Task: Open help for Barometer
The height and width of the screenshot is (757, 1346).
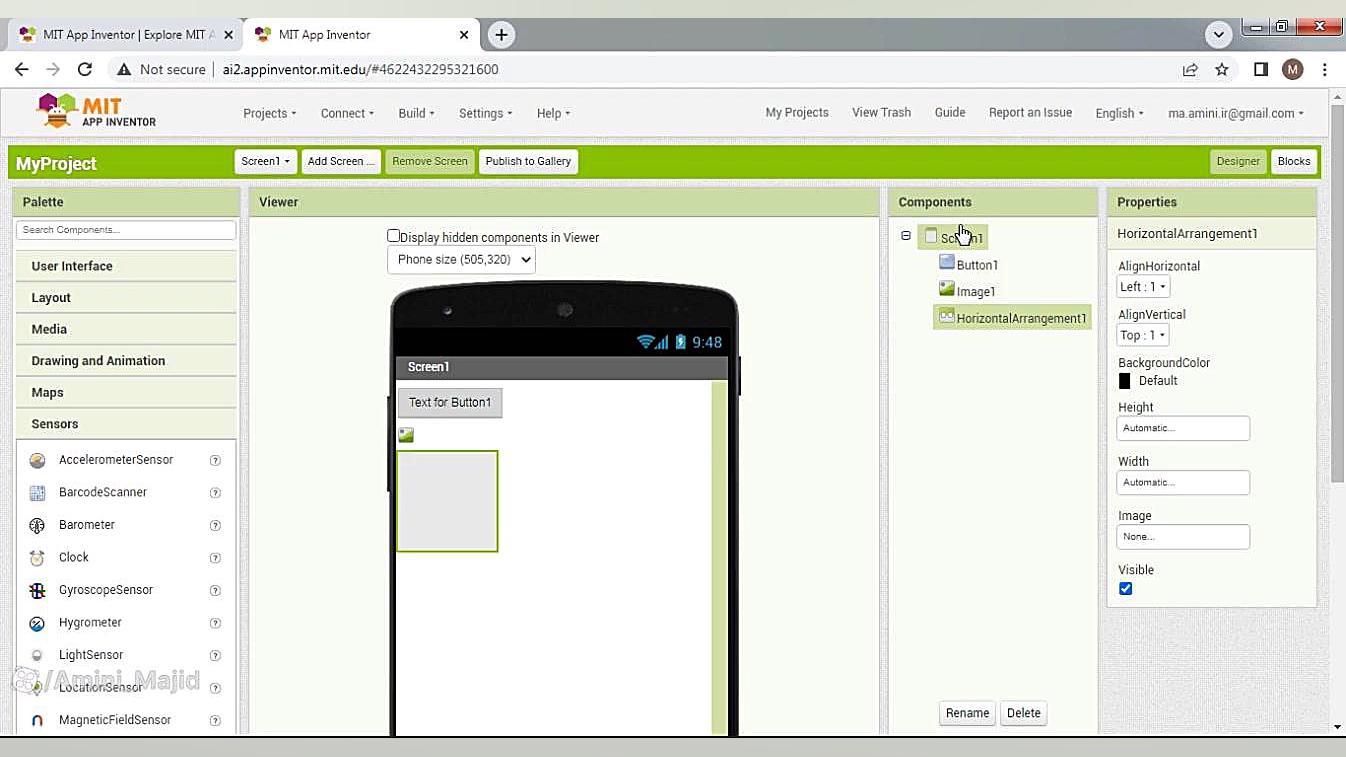Action: pos(215,525)
